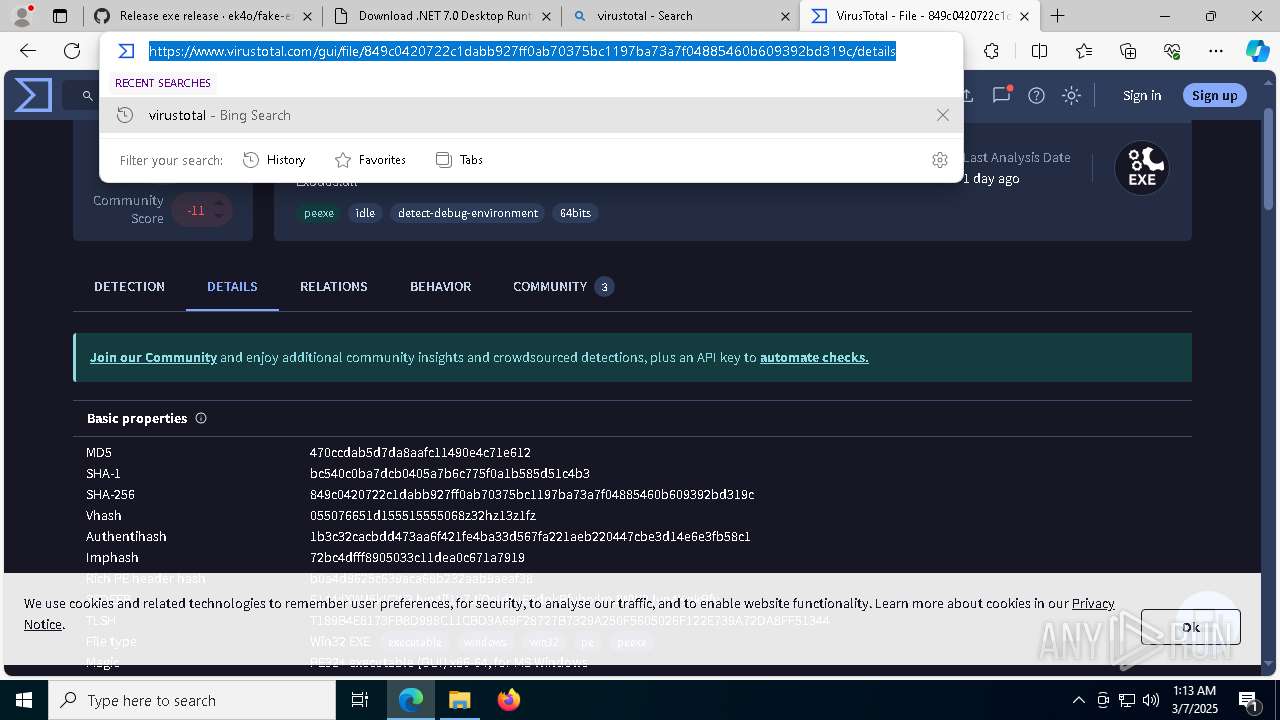Click the VirusTotal logo in the site header
Image resolution: width=1280 pixels, height=720 pixels.
[33, 95]
